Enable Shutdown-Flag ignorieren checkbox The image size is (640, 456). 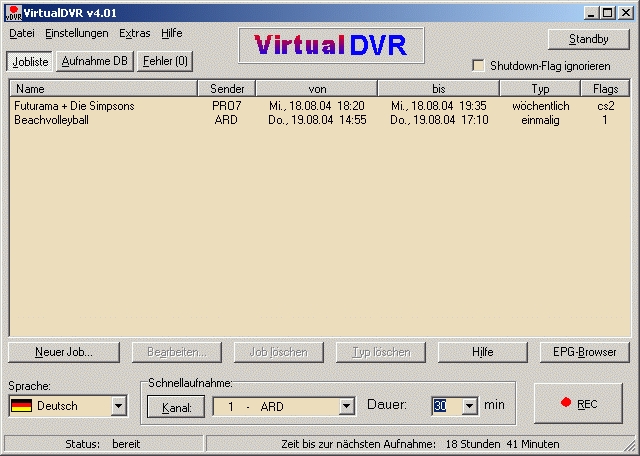coord(479,65)
